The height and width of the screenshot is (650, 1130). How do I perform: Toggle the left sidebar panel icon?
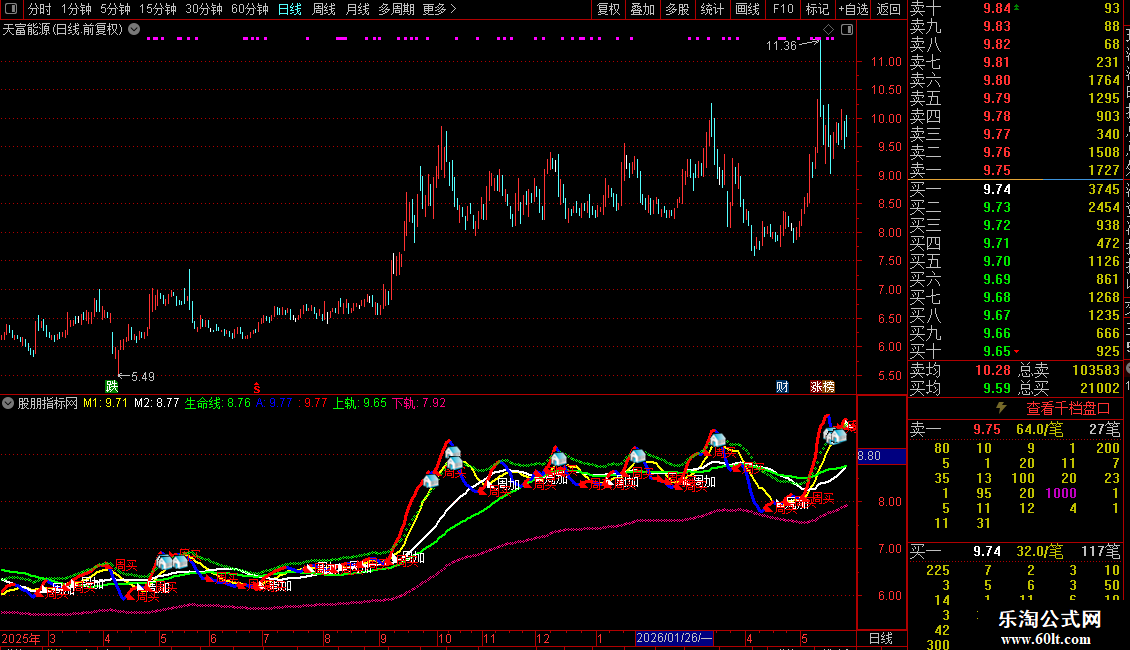click(10, 9)
